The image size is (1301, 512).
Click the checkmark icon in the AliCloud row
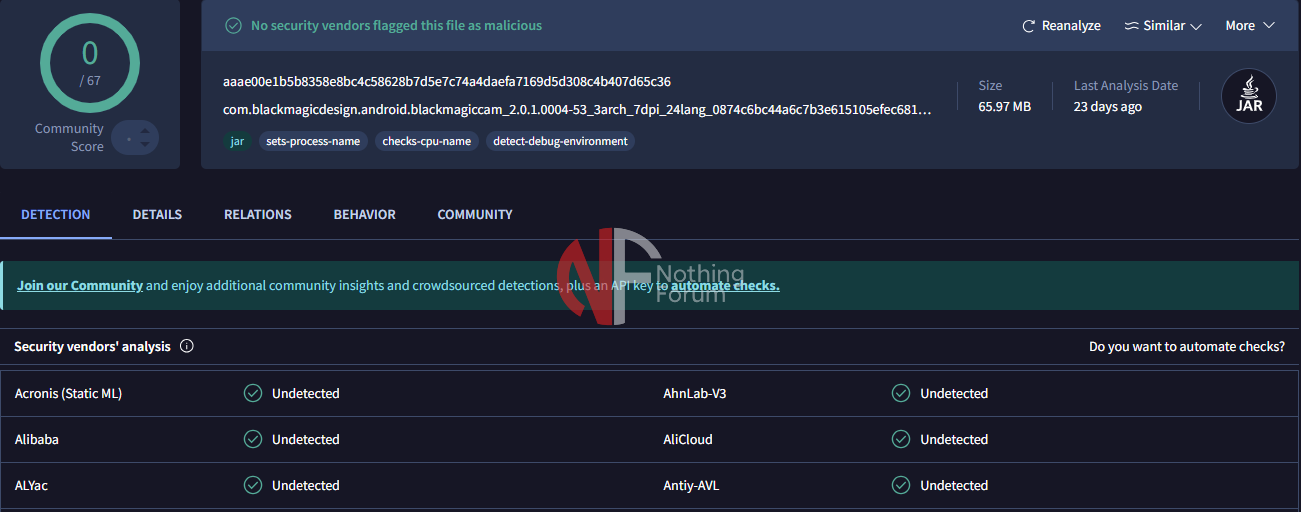(901, 439)
